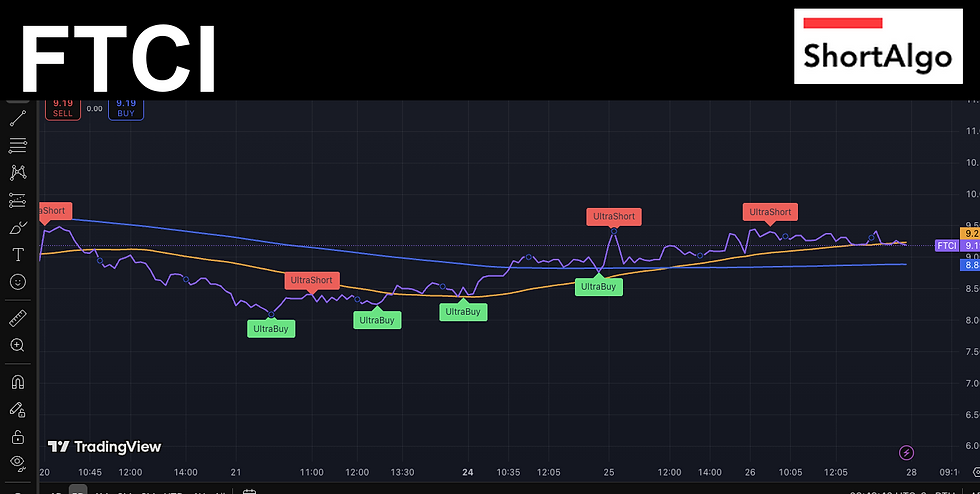Viewport: 980px width, 494px height.
Task: Click the purple lightning bolt icon
Action: click(x=906, y=452)
